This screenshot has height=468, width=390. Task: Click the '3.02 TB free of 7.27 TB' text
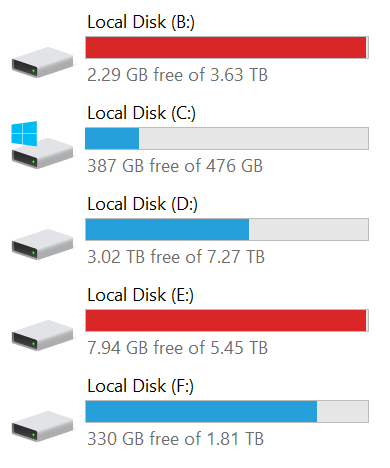click(176, 257)
